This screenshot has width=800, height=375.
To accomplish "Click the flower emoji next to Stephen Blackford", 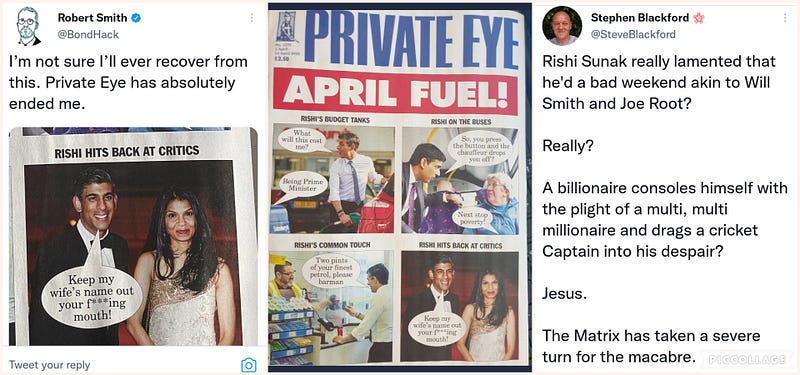I will [698, 18].
